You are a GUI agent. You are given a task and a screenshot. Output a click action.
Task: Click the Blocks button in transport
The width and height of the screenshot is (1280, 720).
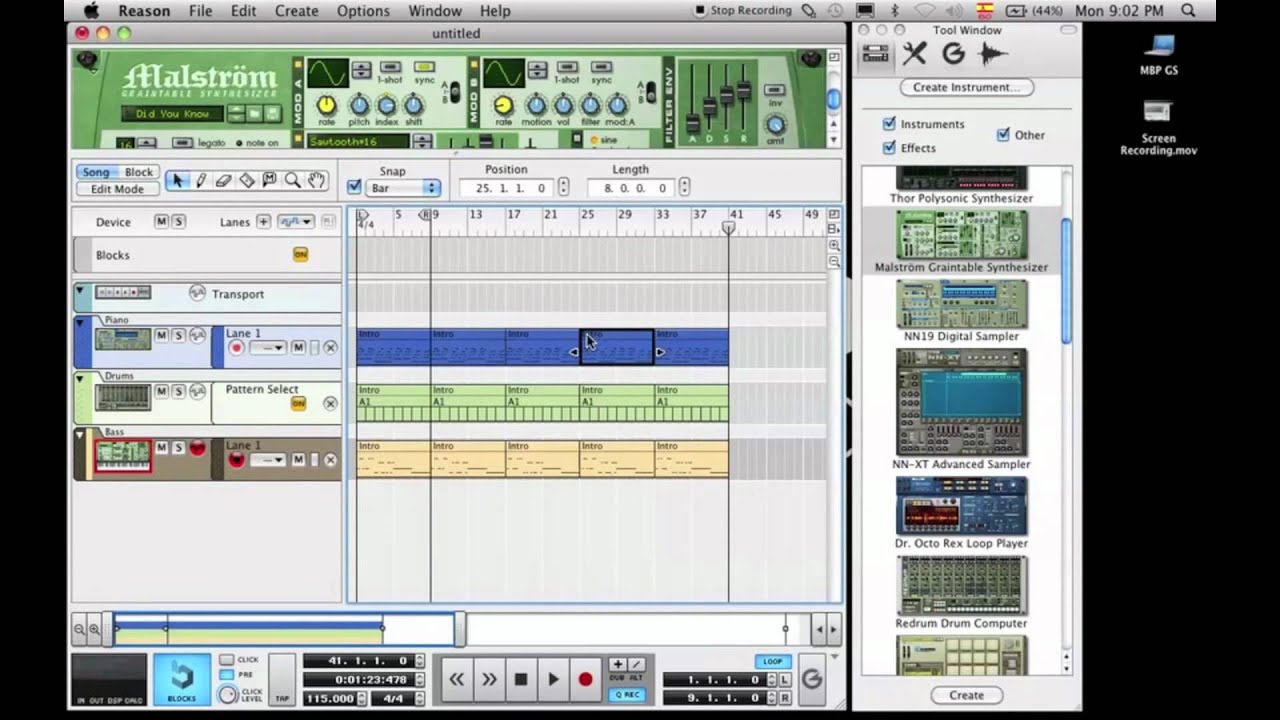pyautogui.click(x=182, y=679)
